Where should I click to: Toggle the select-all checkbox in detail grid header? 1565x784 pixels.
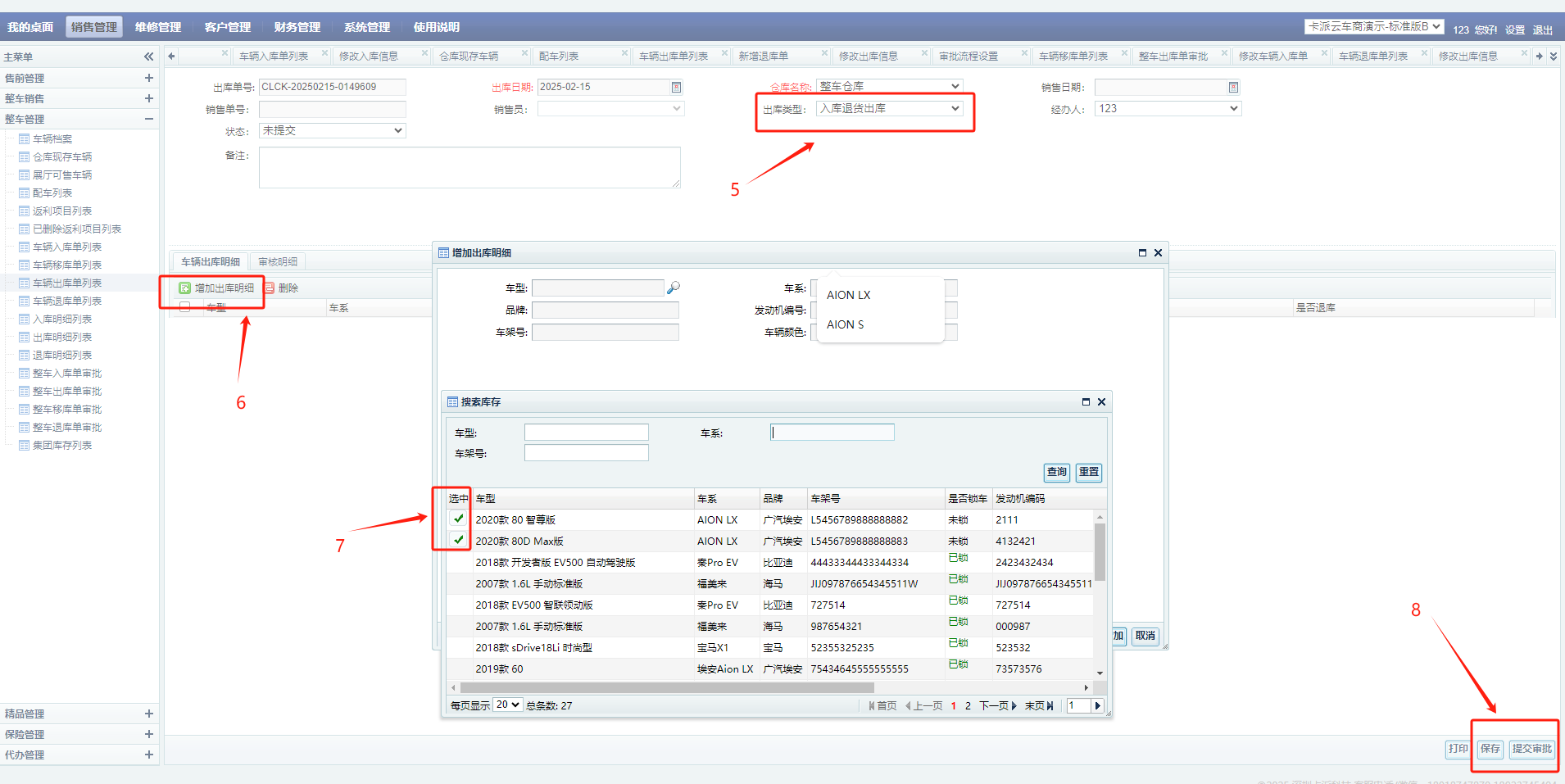tap(185, 307)
